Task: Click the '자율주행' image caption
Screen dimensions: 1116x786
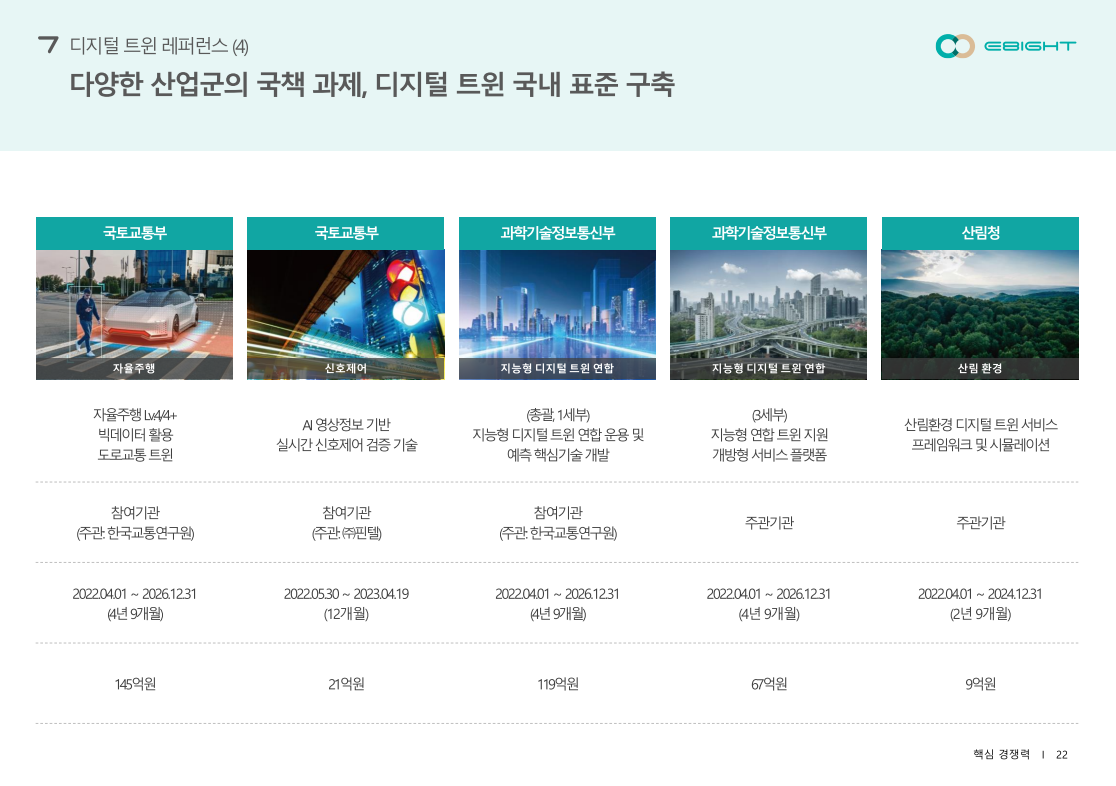Action: tap(134, 368)
